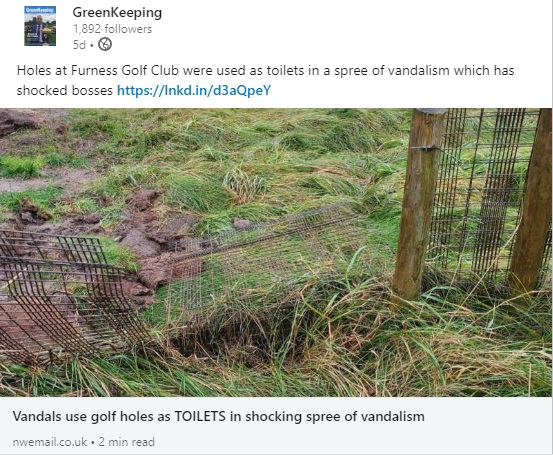Open the GreenKeeping profile avatar

[40, 26]
